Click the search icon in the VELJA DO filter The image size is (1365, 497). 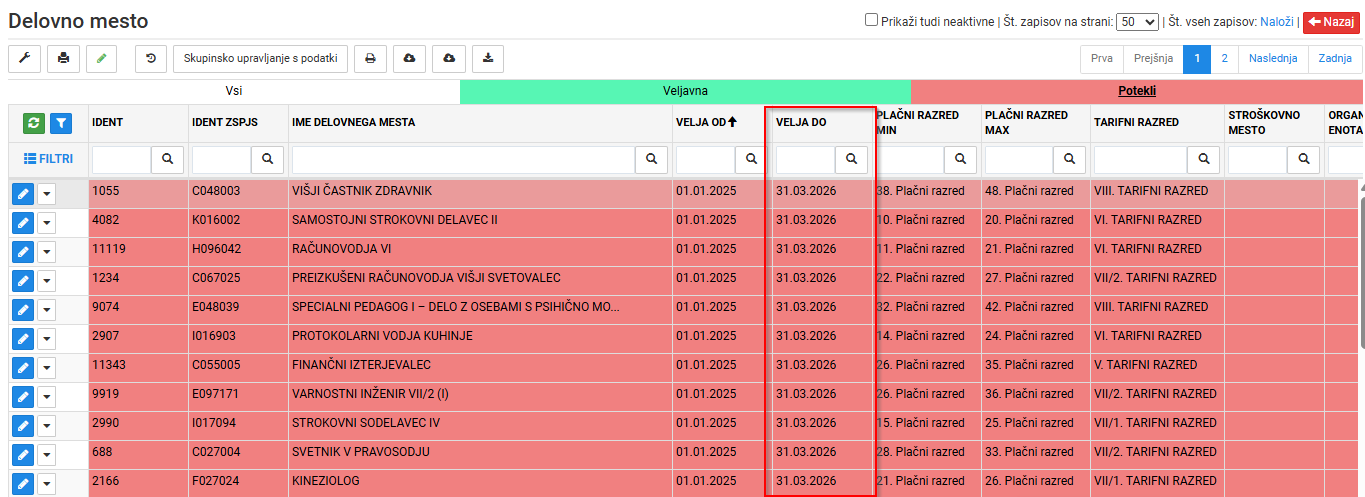coord(851,158)
